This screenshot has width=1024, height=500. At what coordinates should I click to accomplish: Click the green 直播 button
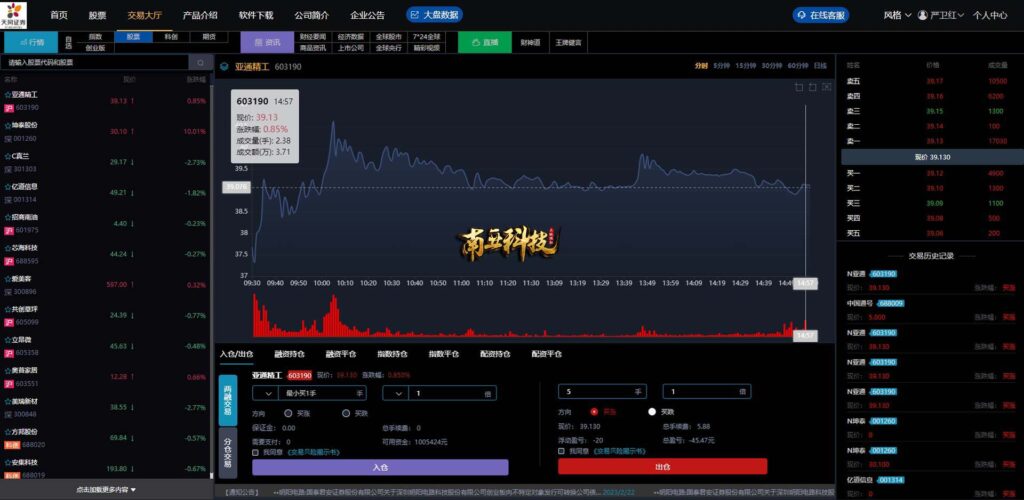pos(485,42)
